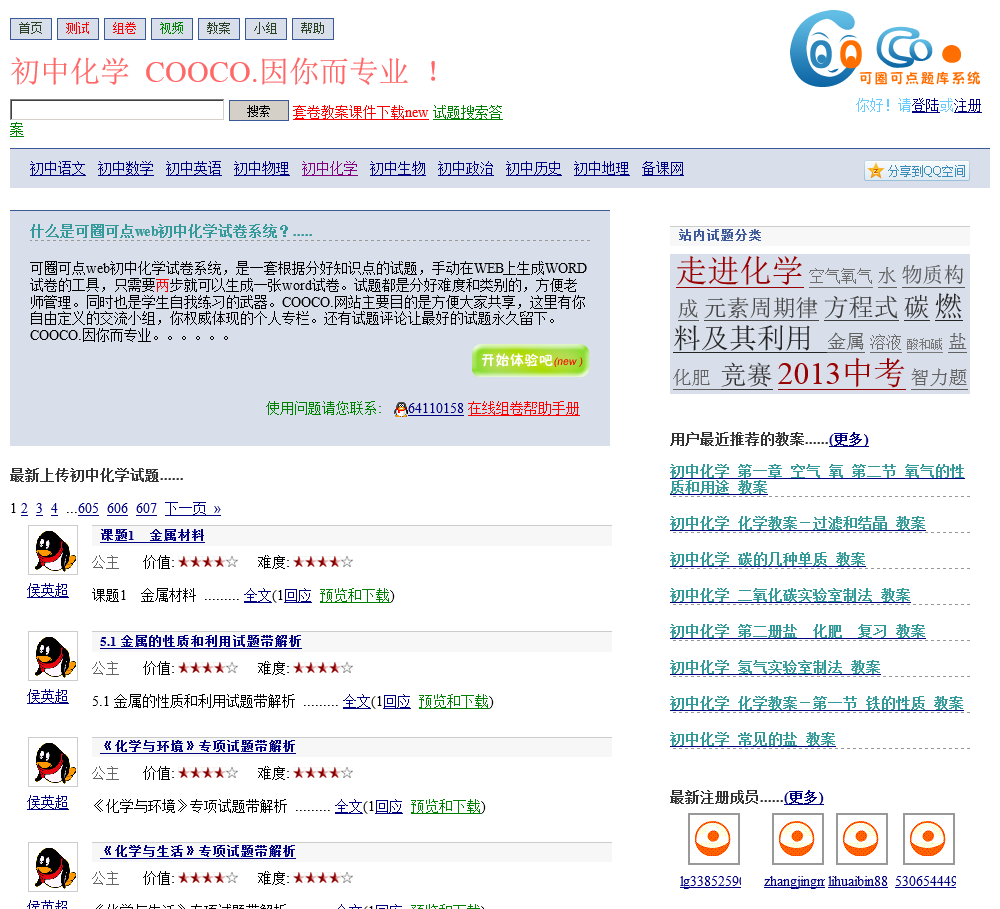The height and width of the screenshot is (909, 1000).
Task: Open the 备课网 link
Action: tap(663, 168)
